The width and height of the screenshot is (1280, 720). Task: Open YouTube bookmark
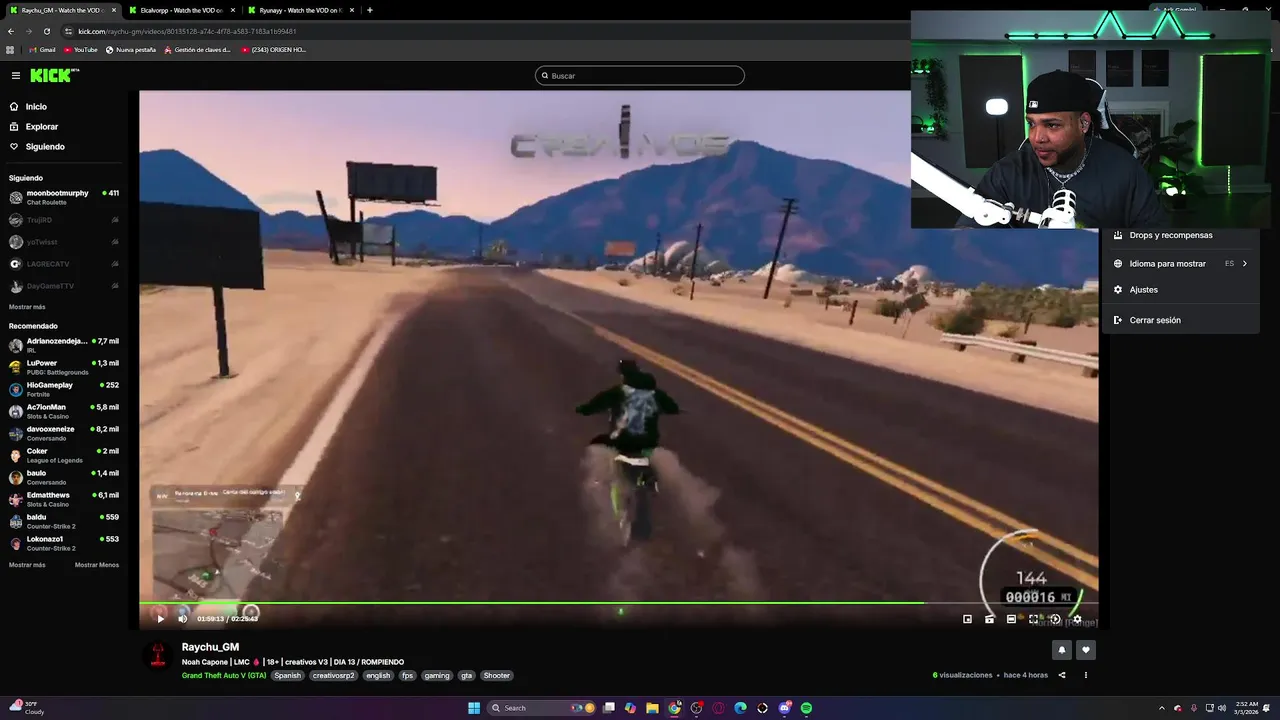pos(81,50)
